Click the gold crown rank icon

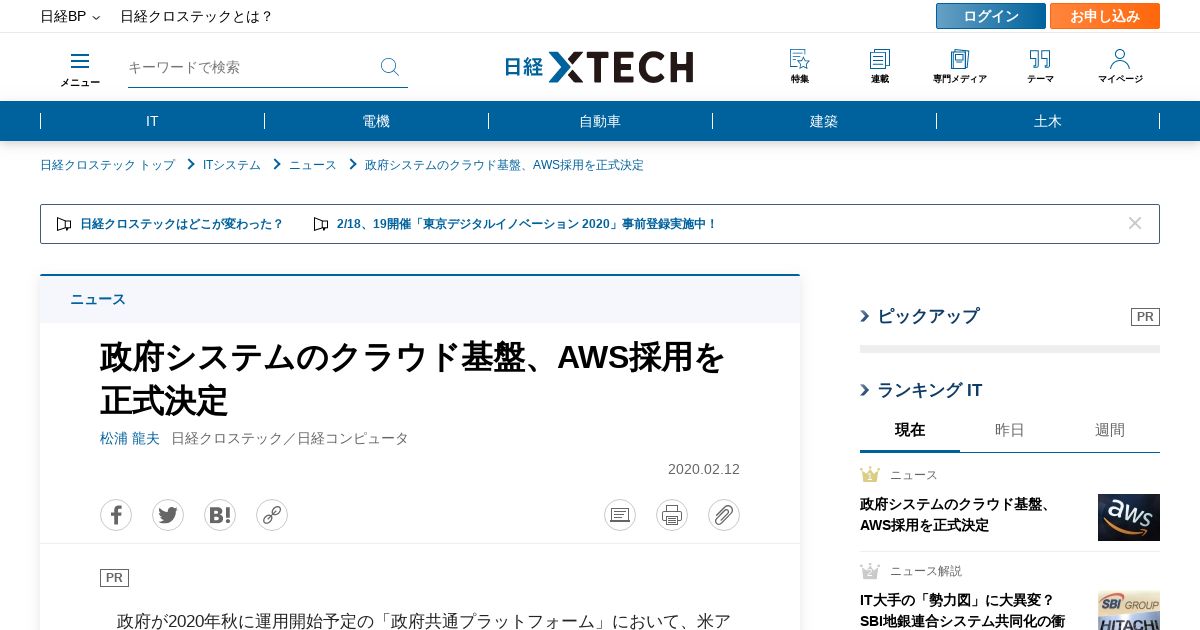(870, 474)
